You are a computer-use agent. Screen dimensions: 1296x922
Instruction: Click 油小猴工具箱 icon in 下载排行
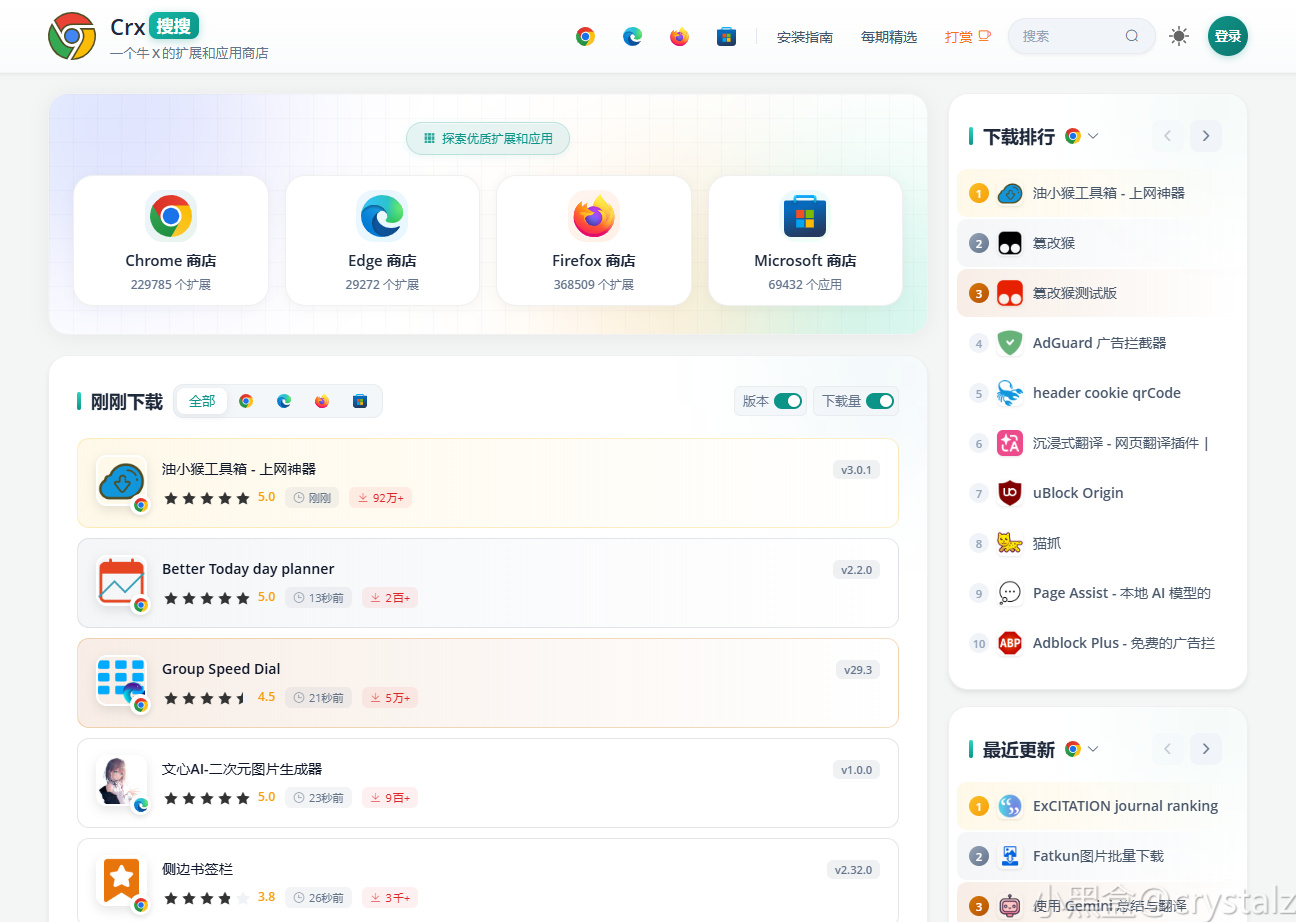[1010, 193]
